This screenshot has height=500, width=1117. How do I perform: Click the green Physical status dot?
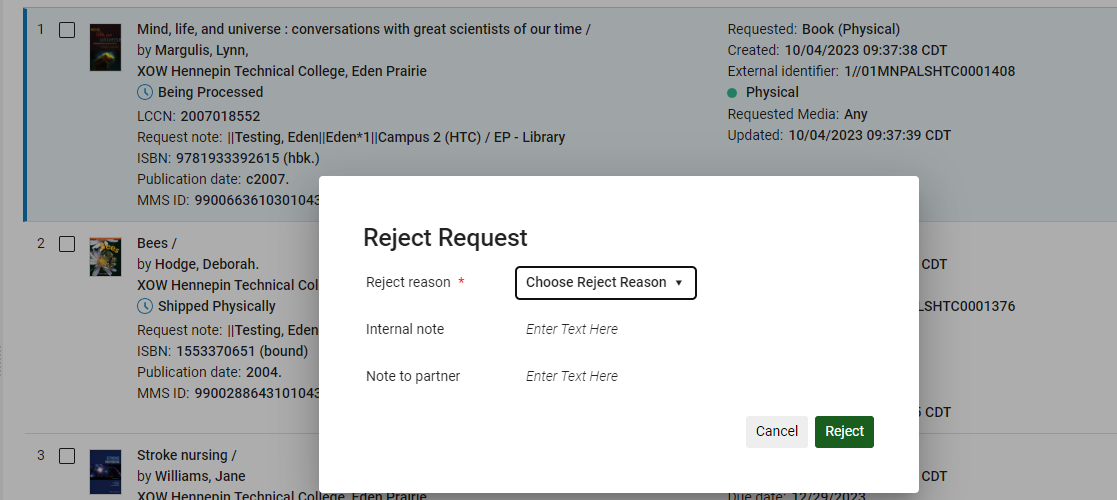[x=733, y=92]
